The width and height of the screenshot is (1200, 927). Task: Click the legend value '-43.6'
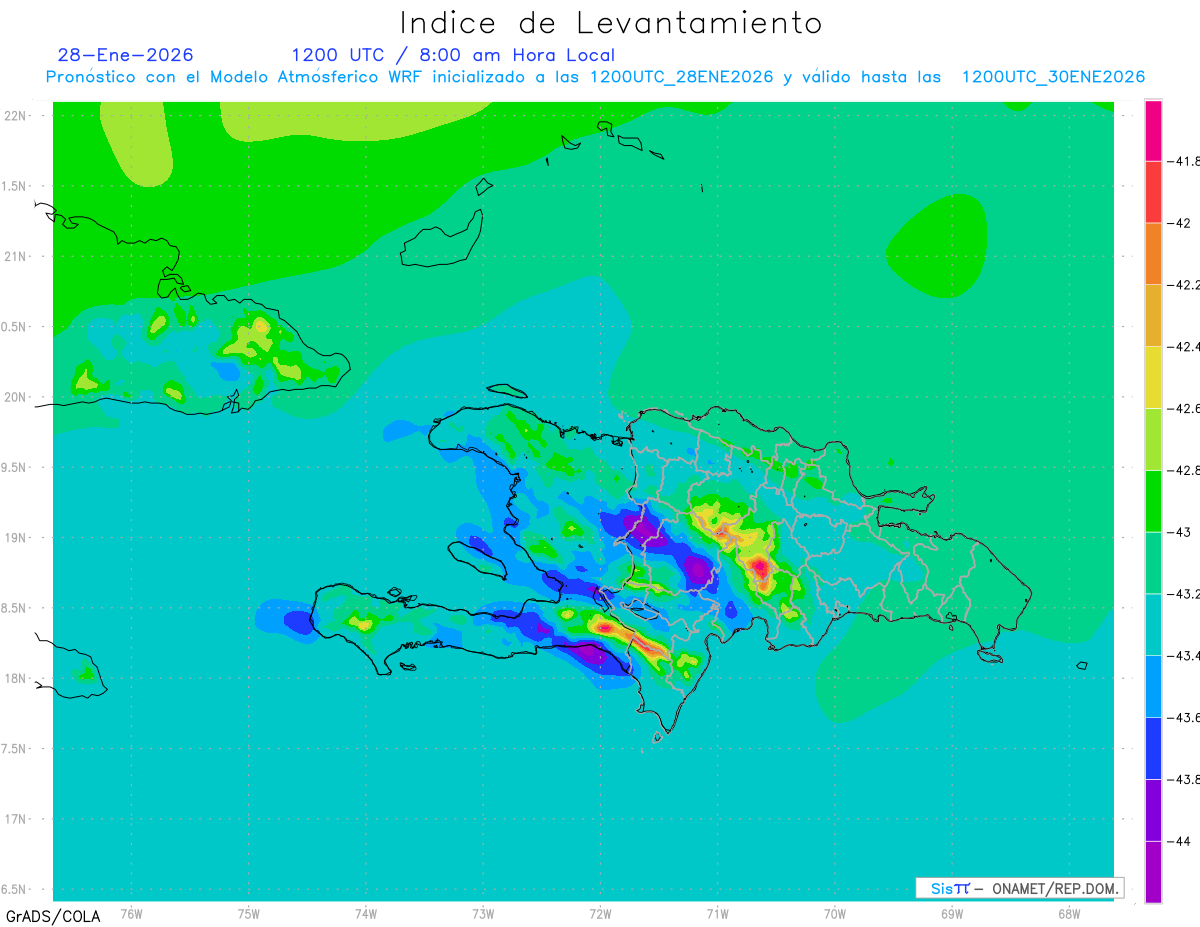point(1186,718)
